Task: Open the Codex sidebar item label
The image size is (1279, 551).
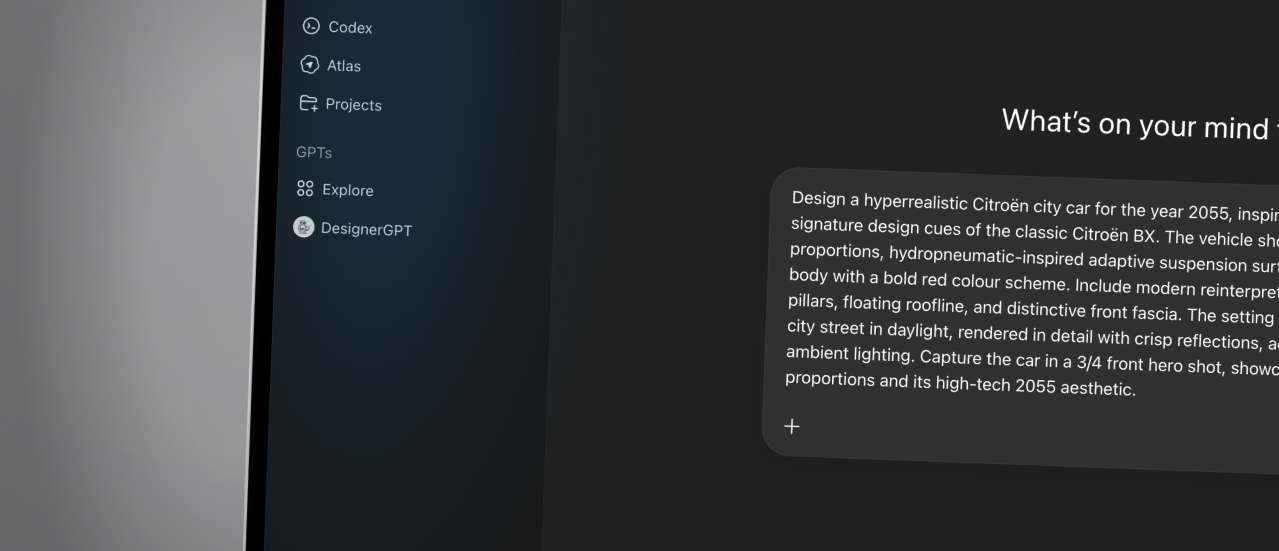Action: click(350, 28)
